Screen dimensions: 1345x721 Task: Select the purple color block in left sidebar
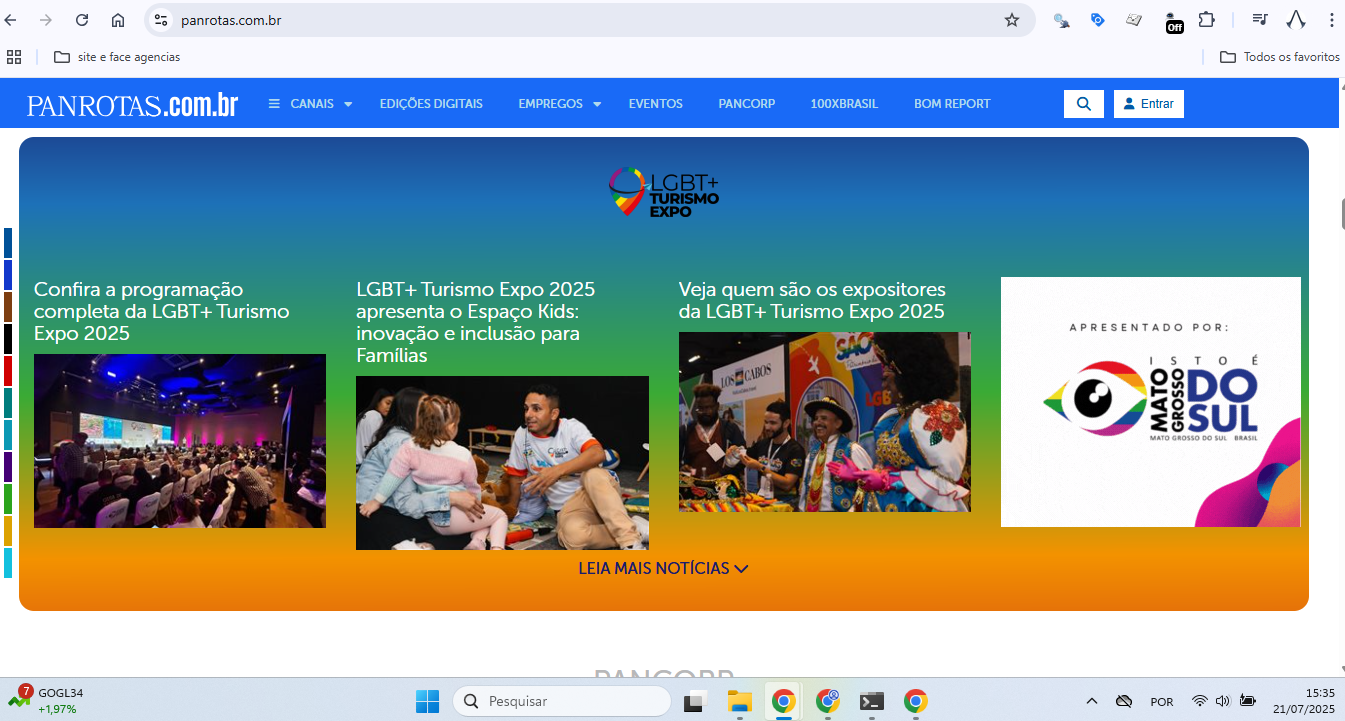click(x=8, y=467)
